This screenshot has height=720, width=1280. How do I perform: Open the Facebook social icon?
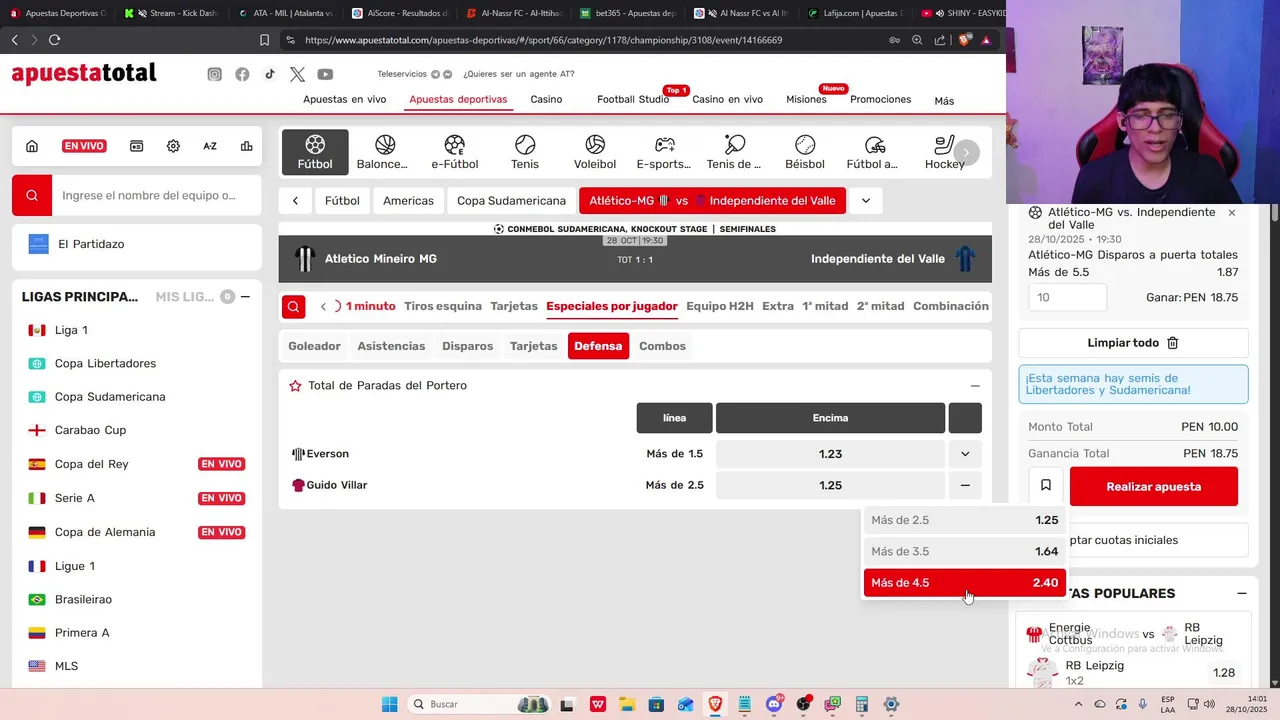tap(242, 74)
